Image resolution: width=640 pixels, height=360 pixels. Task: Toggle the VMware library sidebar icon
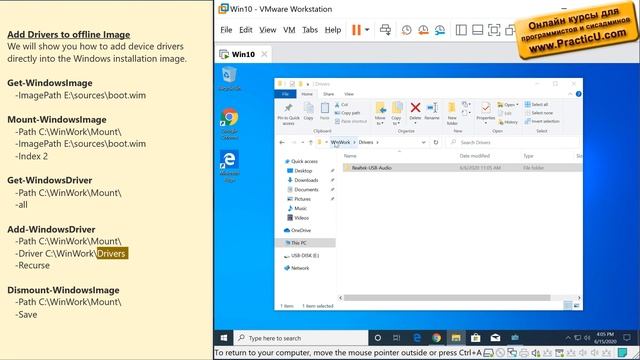click(x=461, y=30)
